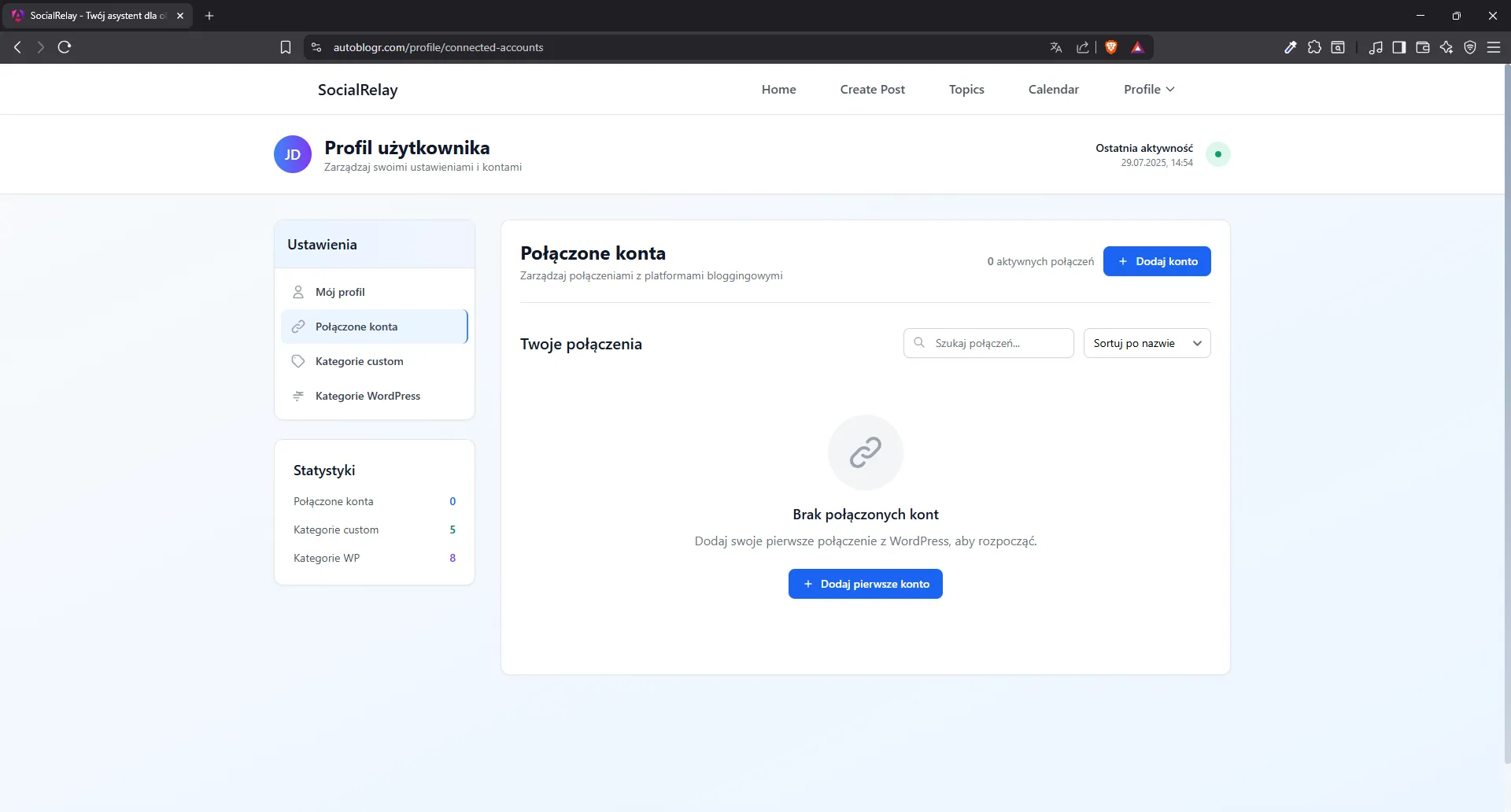Select Kategorie WordPress in settings sidebar

(368, 396)
